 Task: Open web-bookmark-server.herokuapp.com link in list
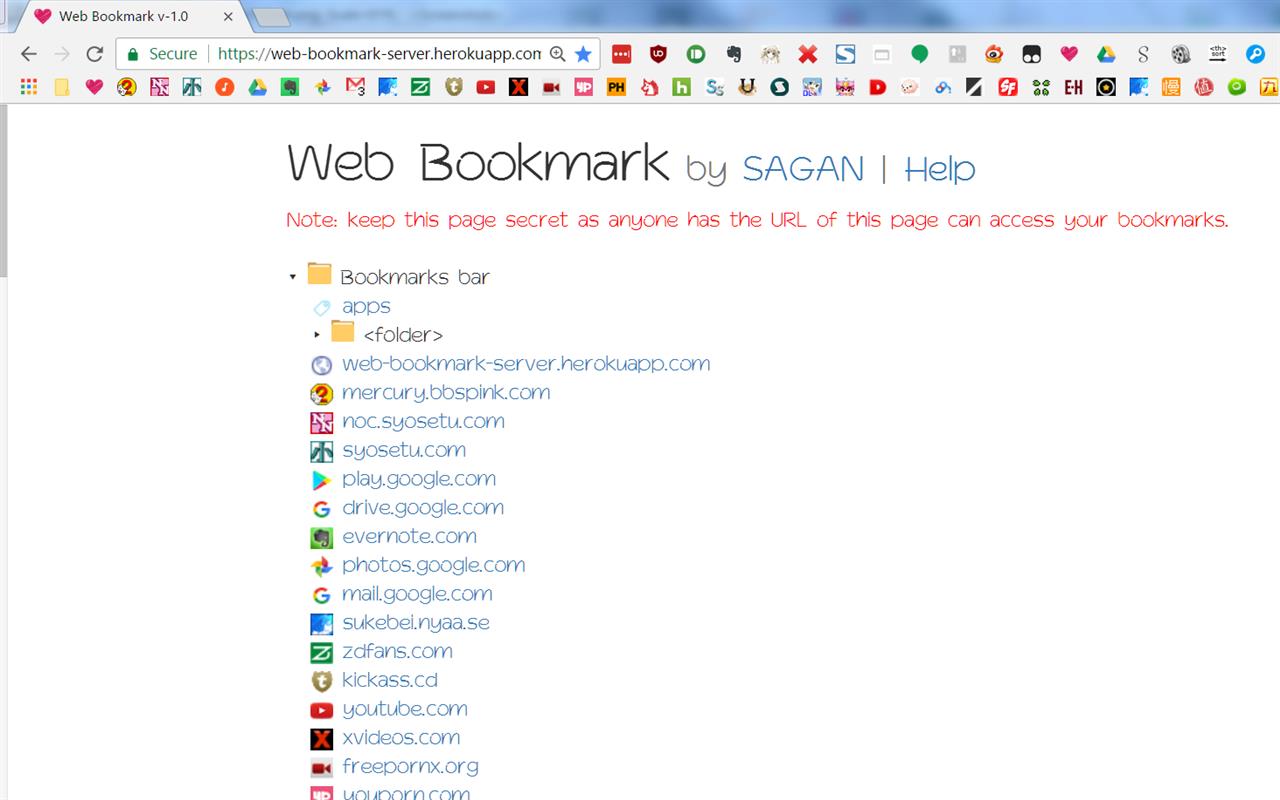click(526, 364)
